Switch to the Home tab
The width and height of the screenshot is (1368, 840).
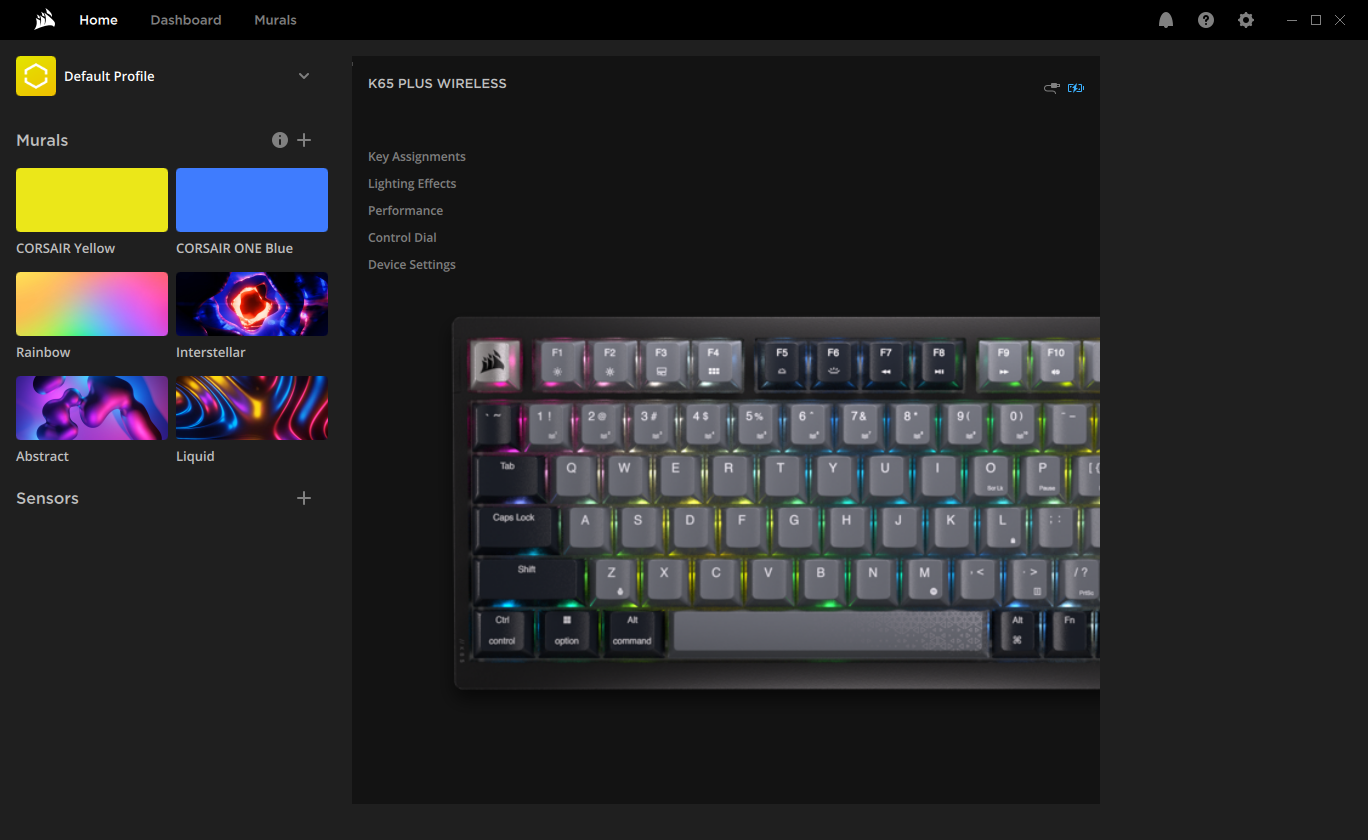click(98, 20)
